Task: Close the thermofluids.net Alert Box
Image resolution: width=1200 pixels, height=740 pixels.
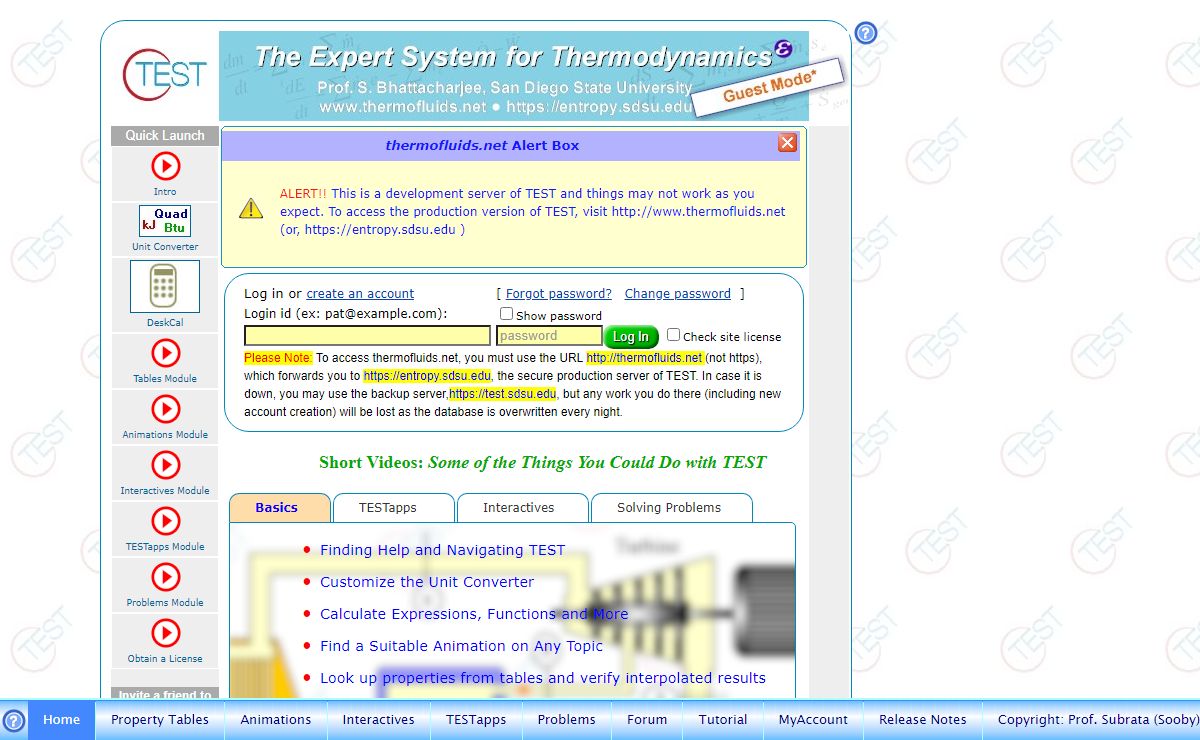Action: pyautogui.click(x=788, y=143)
